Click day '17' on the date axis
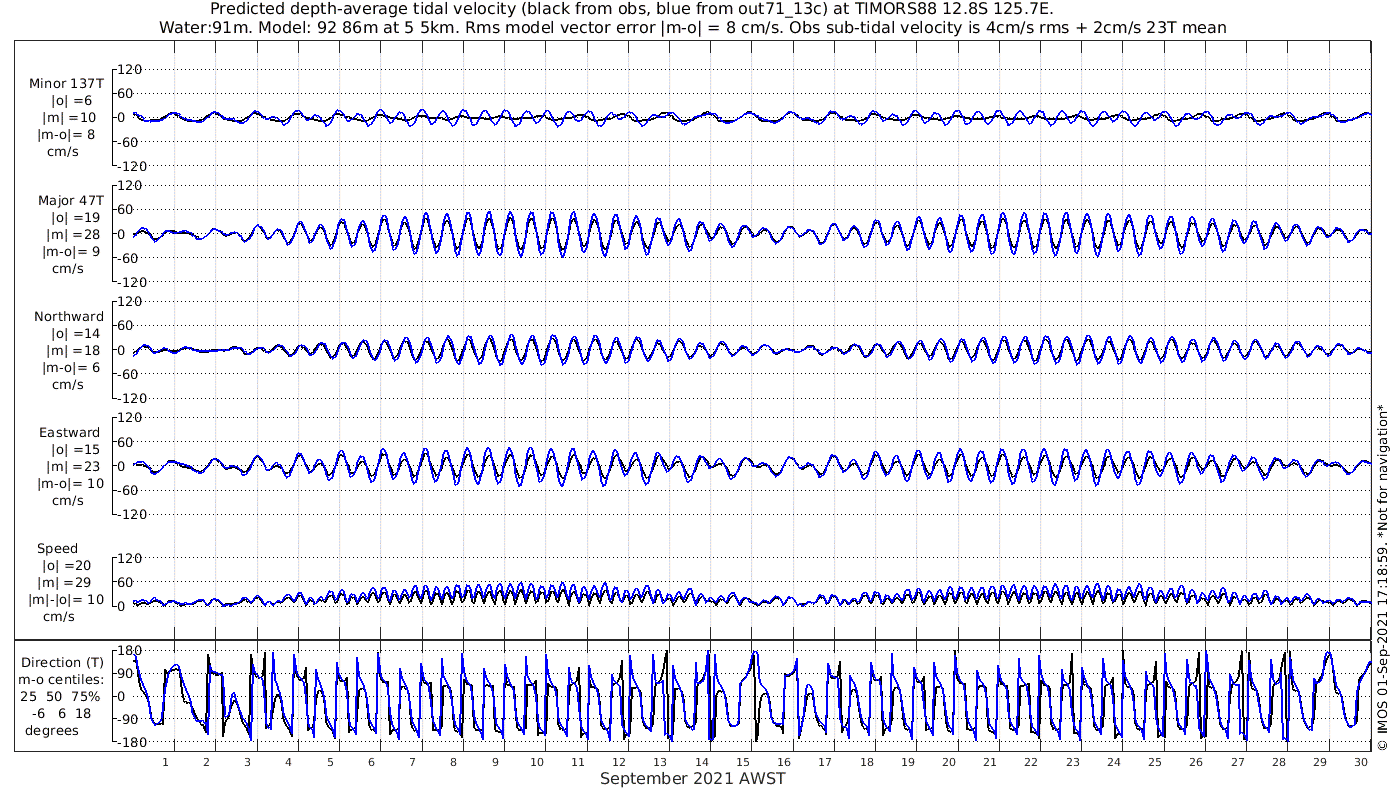Image resolution: width=1400 pixels, height=800 pixels. click(x=825, y=762)
